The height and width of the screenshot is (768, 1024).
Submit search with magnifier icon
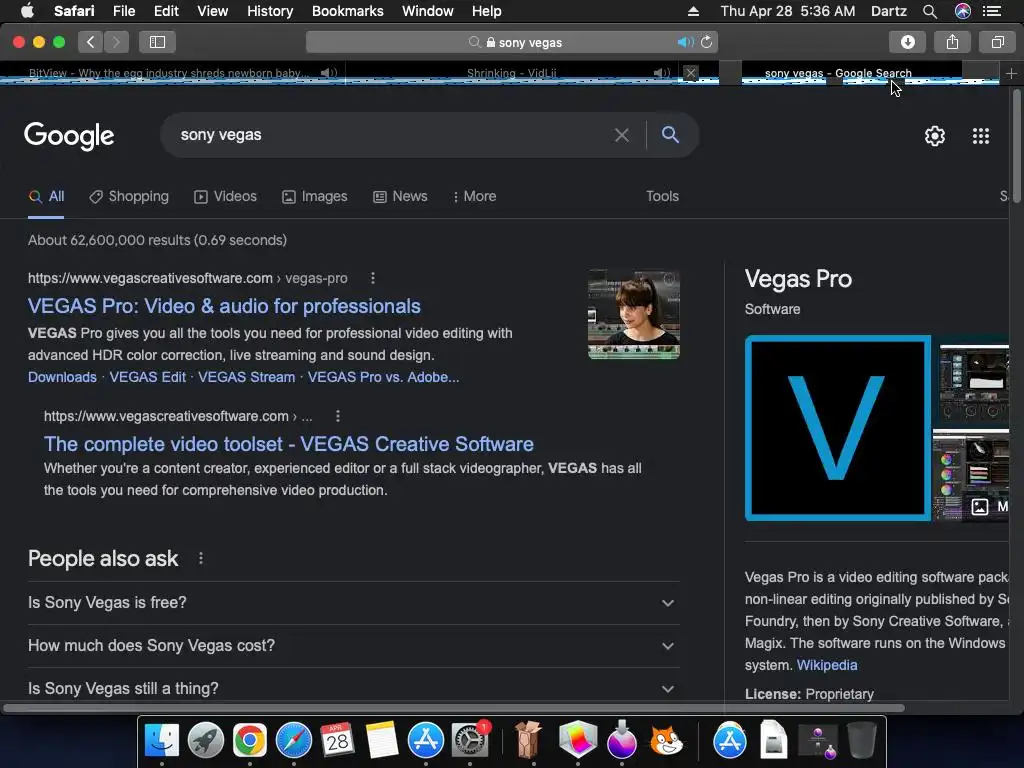671,135
